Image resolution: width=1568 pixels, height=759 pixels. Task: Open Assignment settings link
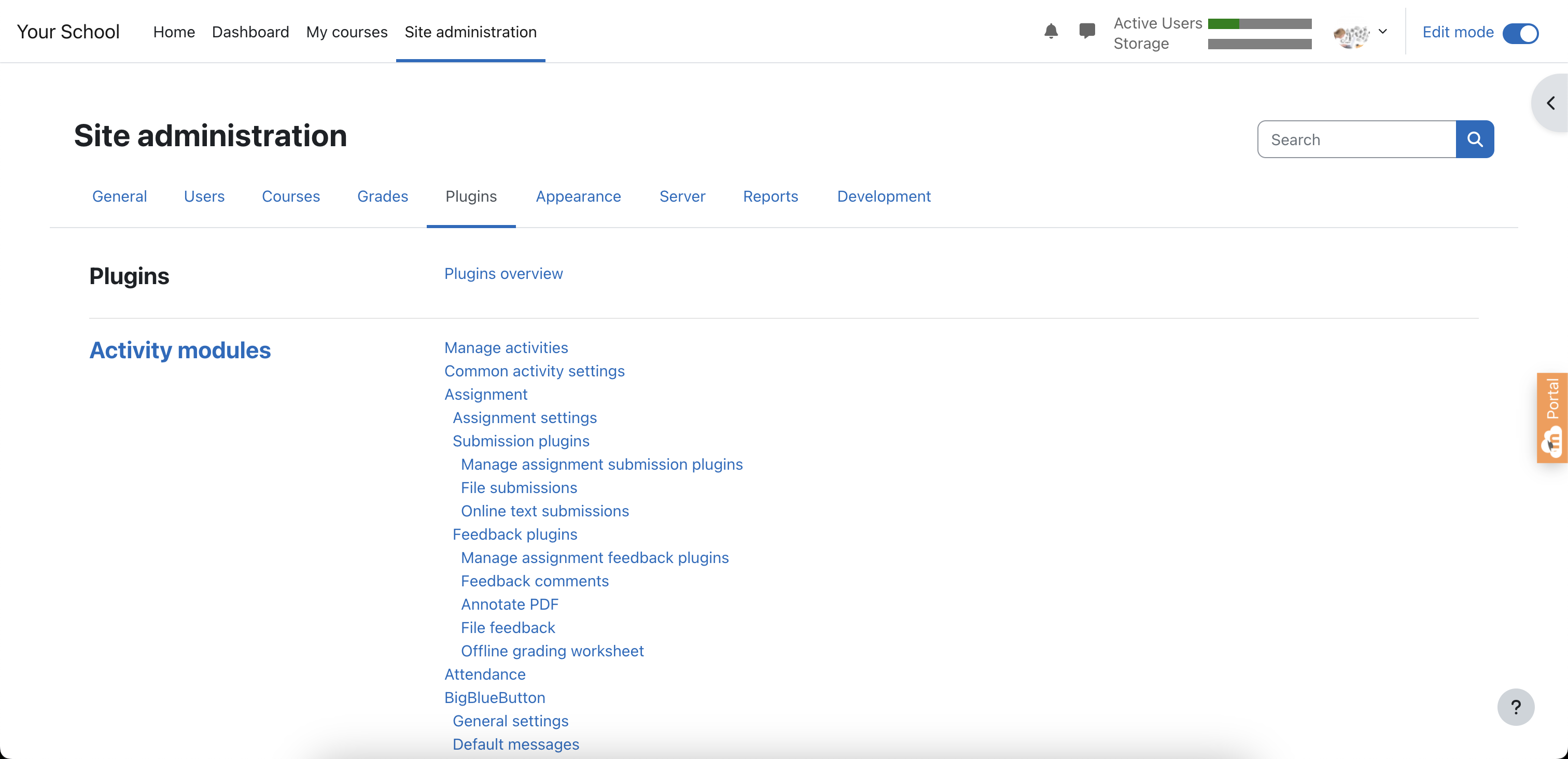click(525, 417)
